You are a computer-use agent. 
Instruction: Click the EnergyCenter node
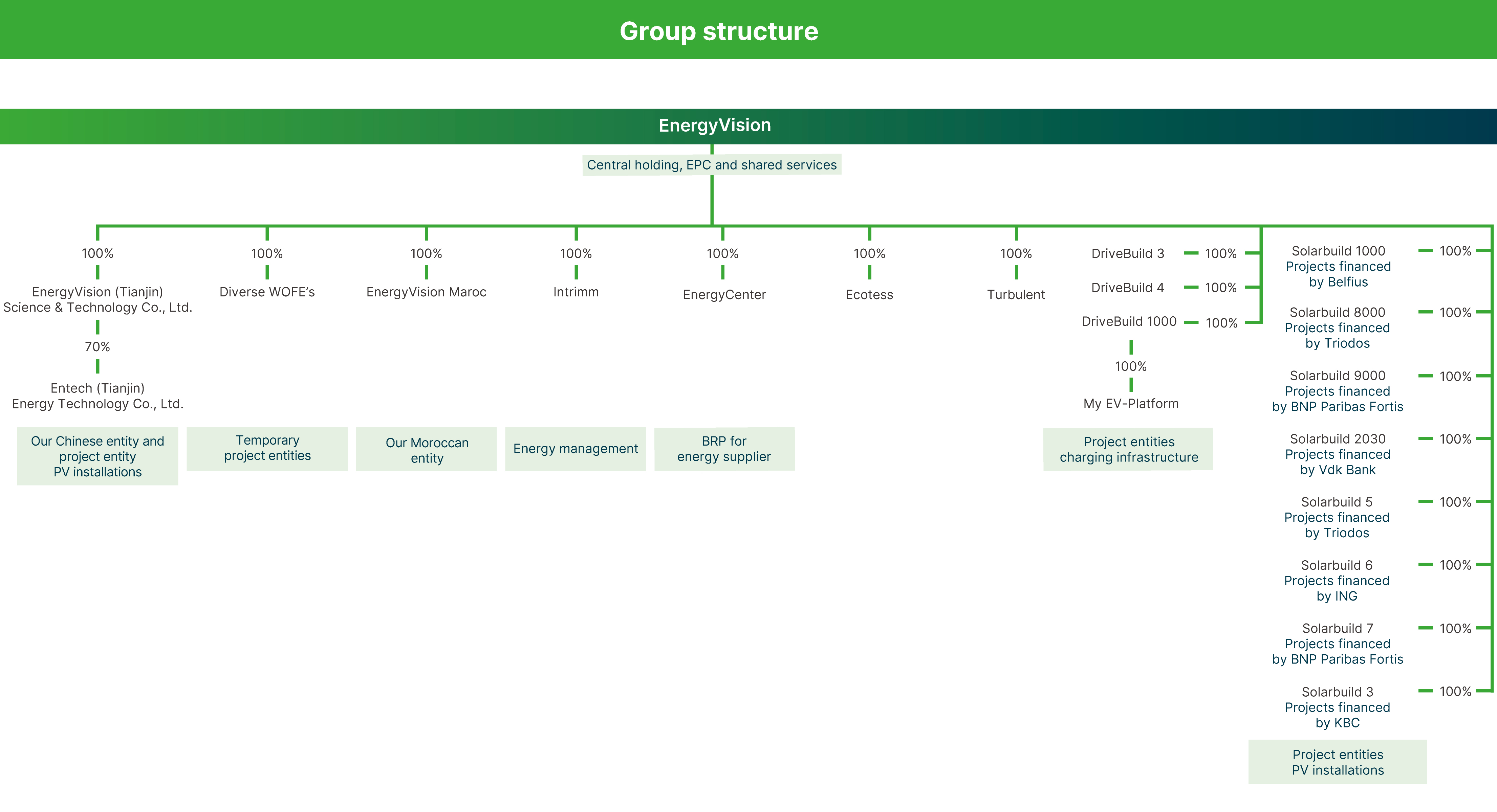coord(724,294)
